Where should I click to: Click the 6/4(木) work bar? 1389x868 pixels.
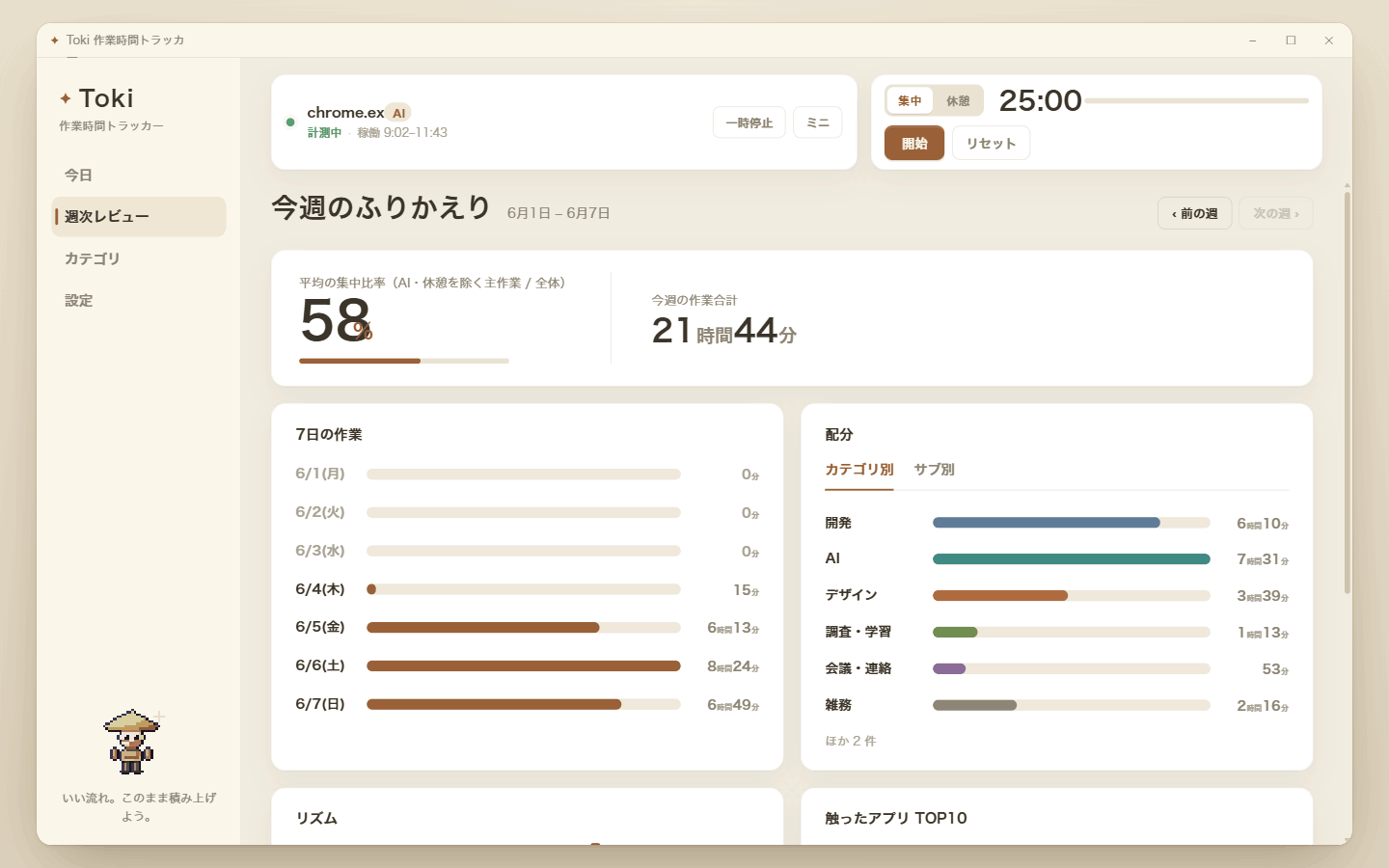coord(524,589)
